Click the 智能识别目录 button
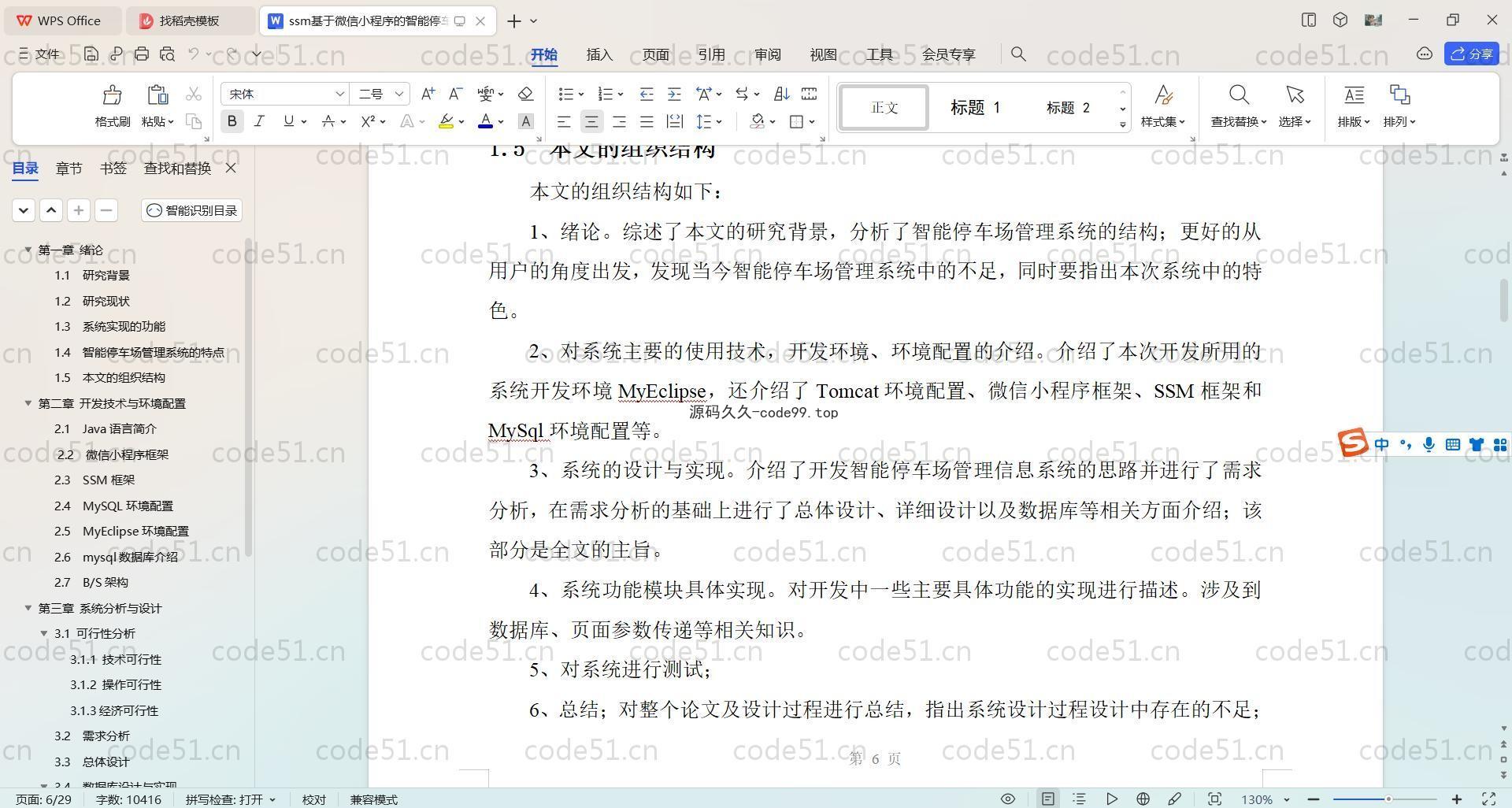The width and height of the screenshot is (1512, 808). coord(192,210)
